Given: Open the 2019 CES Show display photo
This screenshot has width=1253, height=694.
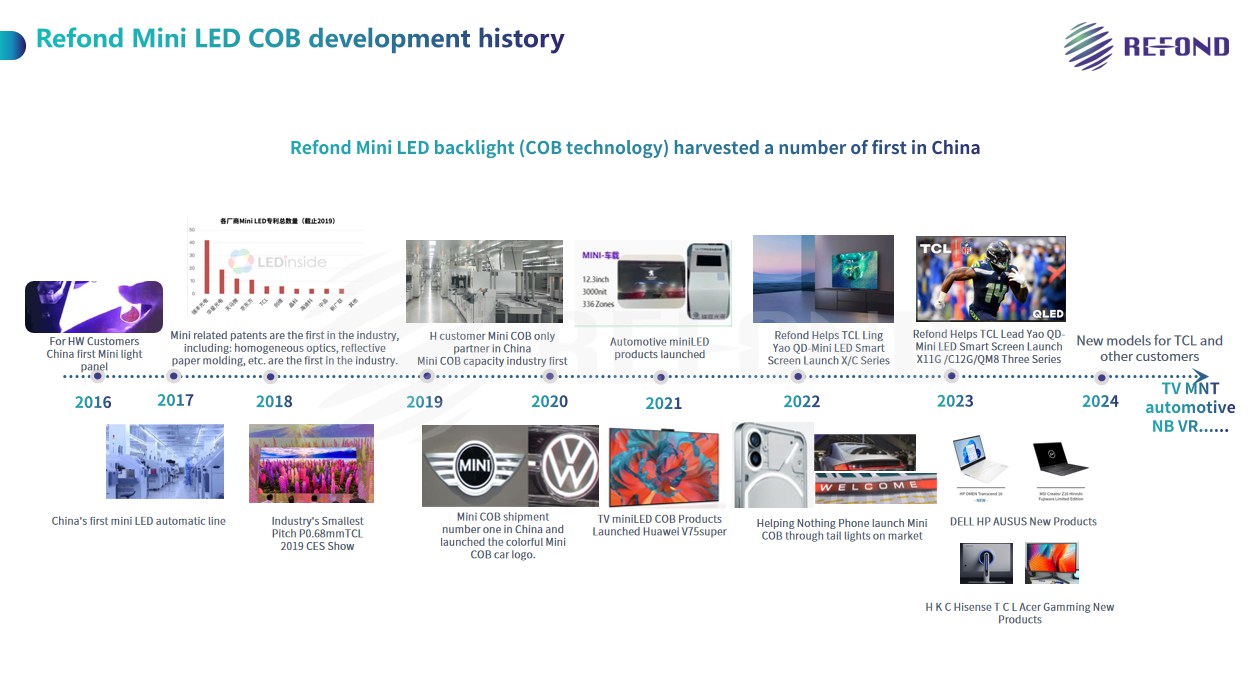Looking at the screenshot, I should point(311,463).
